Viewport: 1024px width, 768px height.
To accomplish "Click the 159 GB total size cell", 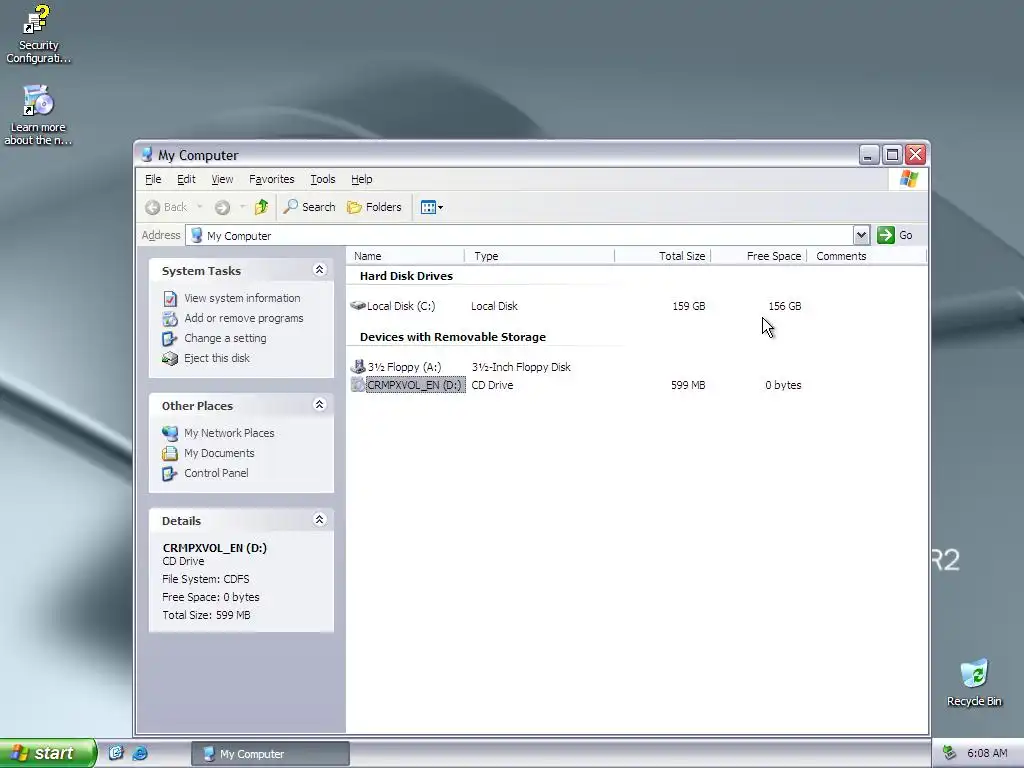I will 688,306.
